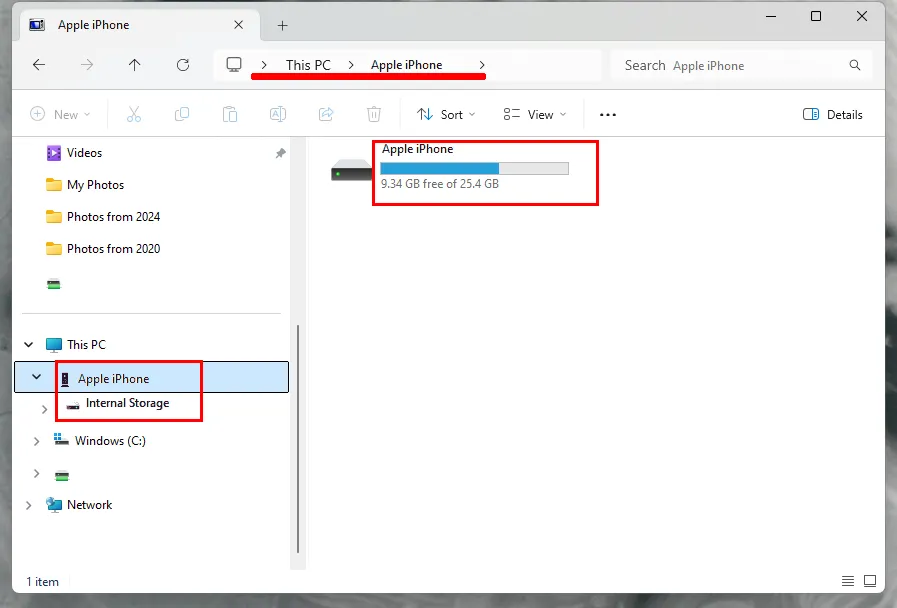
Task: Expand the Internal Storage tree node
Action: click(45, 409)
